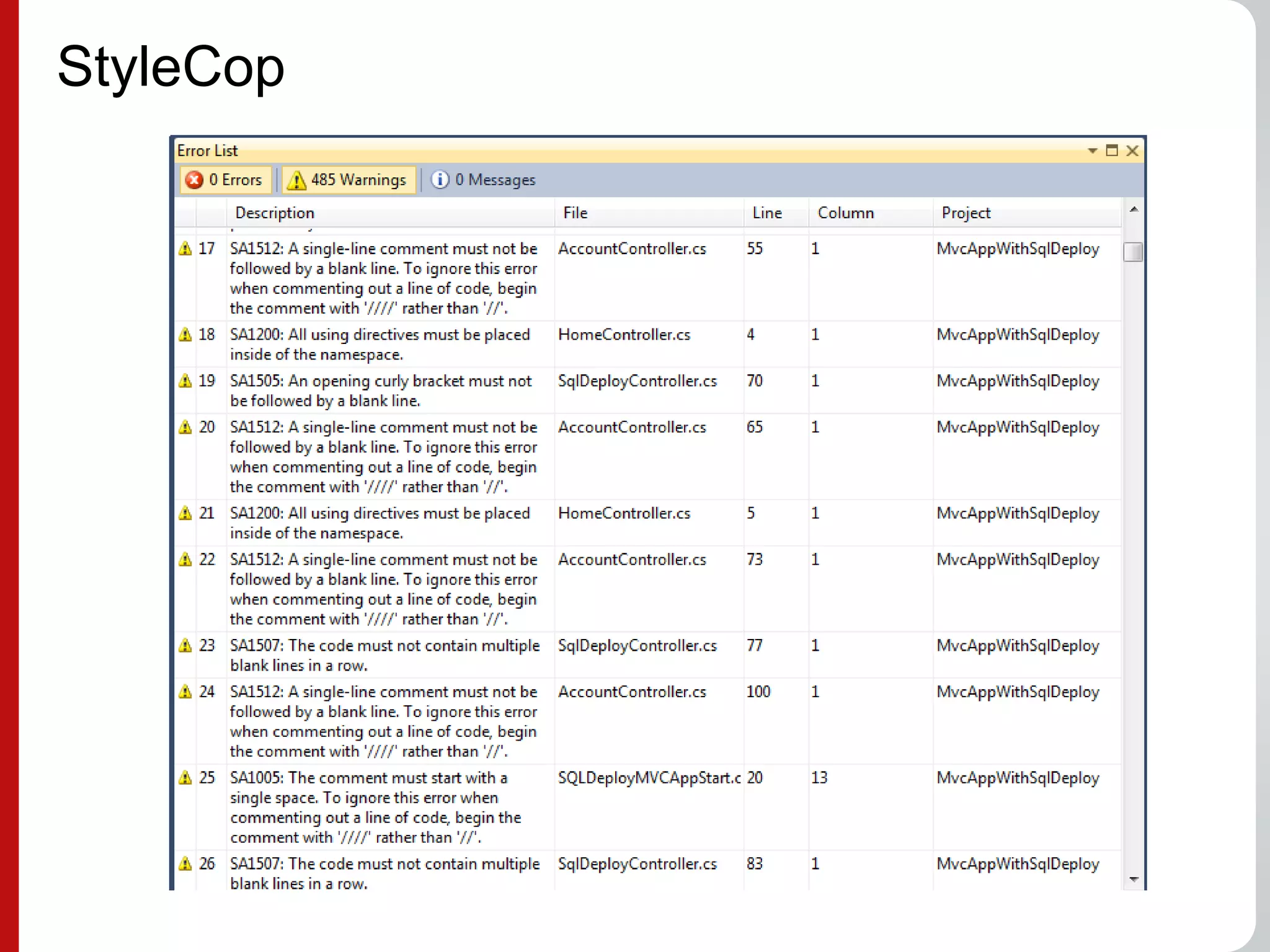Open the Error List window position dropdown
Screen dimensions: 1270x952
click(1092, 151)
